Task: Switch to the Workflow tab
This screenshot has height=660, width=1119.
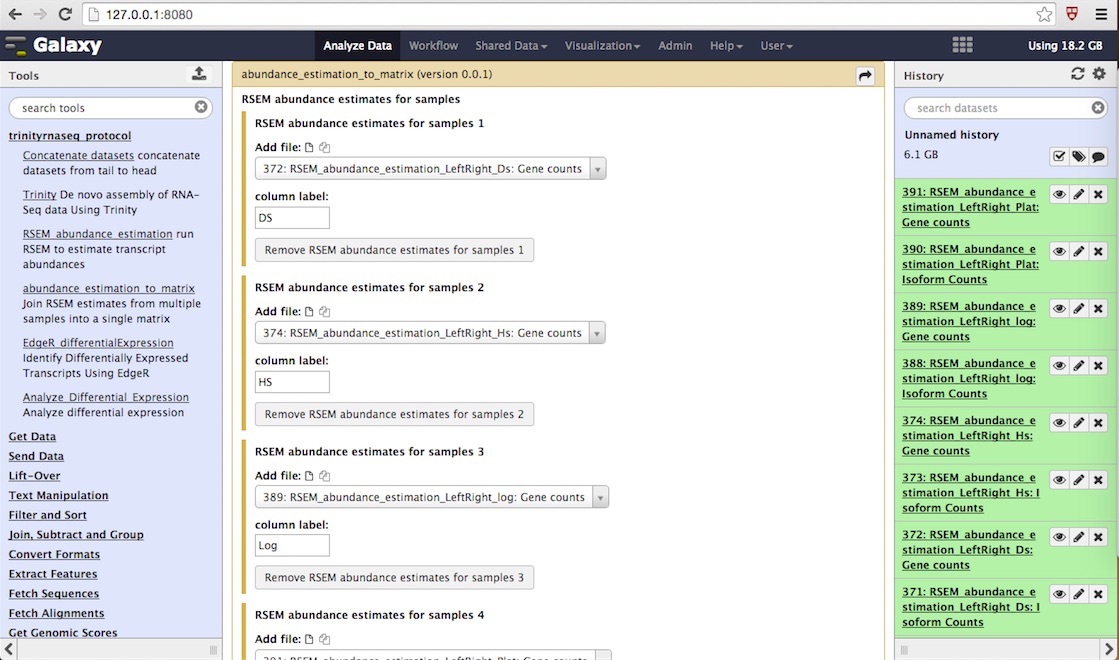Action: [433, 45]
